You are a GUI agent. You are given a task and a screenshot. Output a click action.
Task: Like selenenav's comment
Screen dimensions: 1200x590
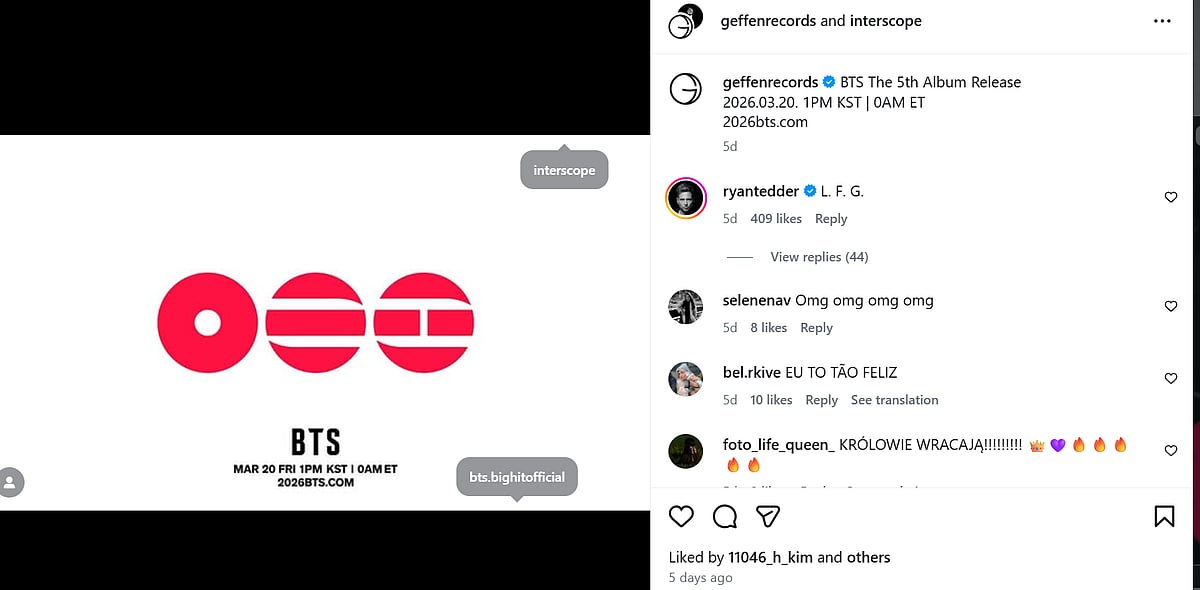pyautogui.click(x=1171, y=307)
